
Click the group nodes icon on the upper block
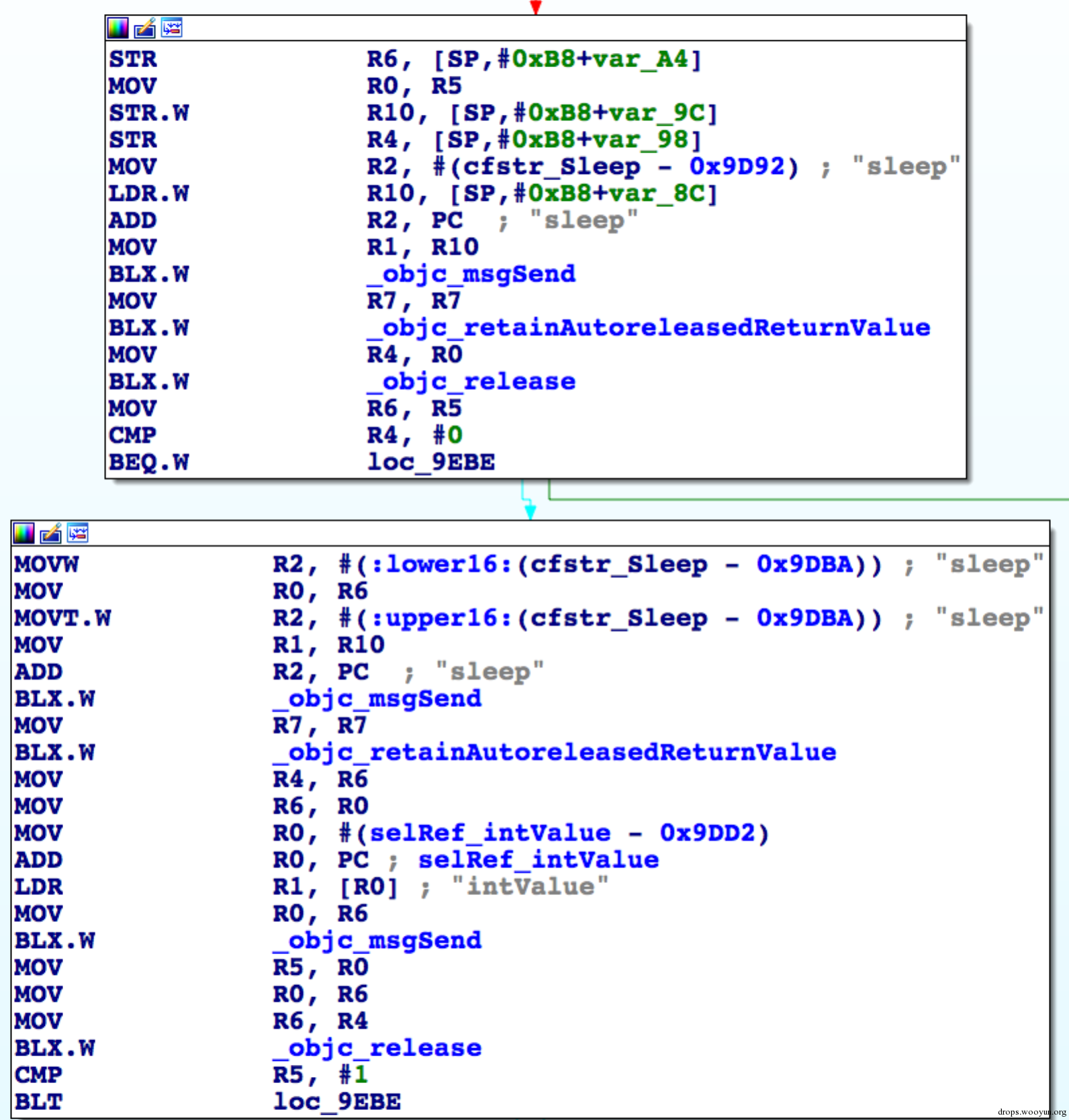click(x=172, y=28)
